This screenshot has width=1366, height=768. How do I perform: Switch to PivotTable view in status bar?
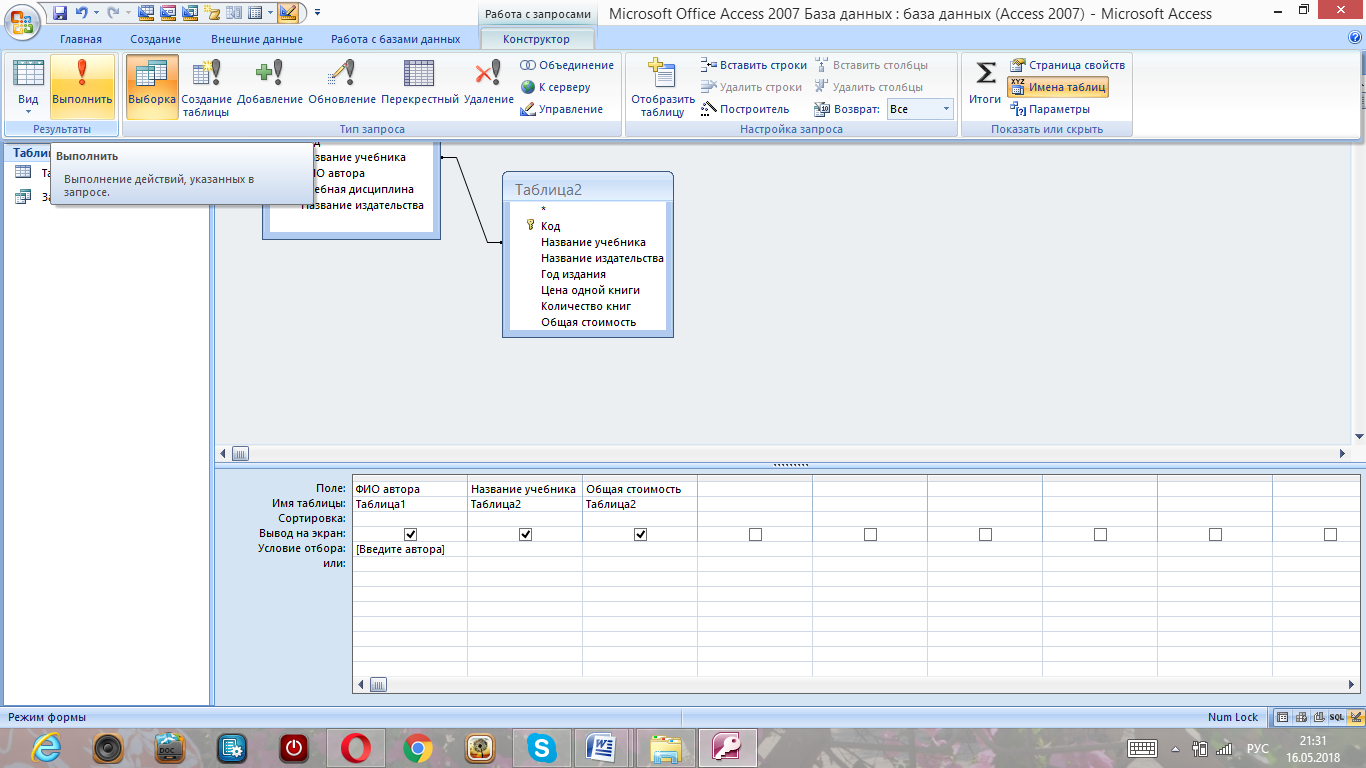click(1301, 717)
